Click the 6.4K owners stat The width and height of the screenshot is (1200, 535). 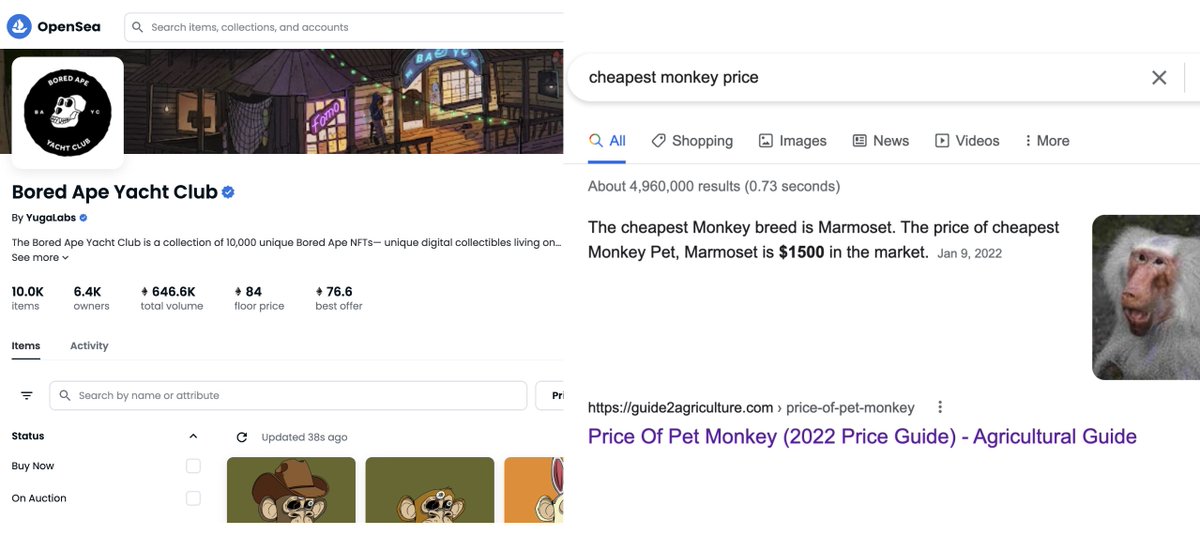91,298
